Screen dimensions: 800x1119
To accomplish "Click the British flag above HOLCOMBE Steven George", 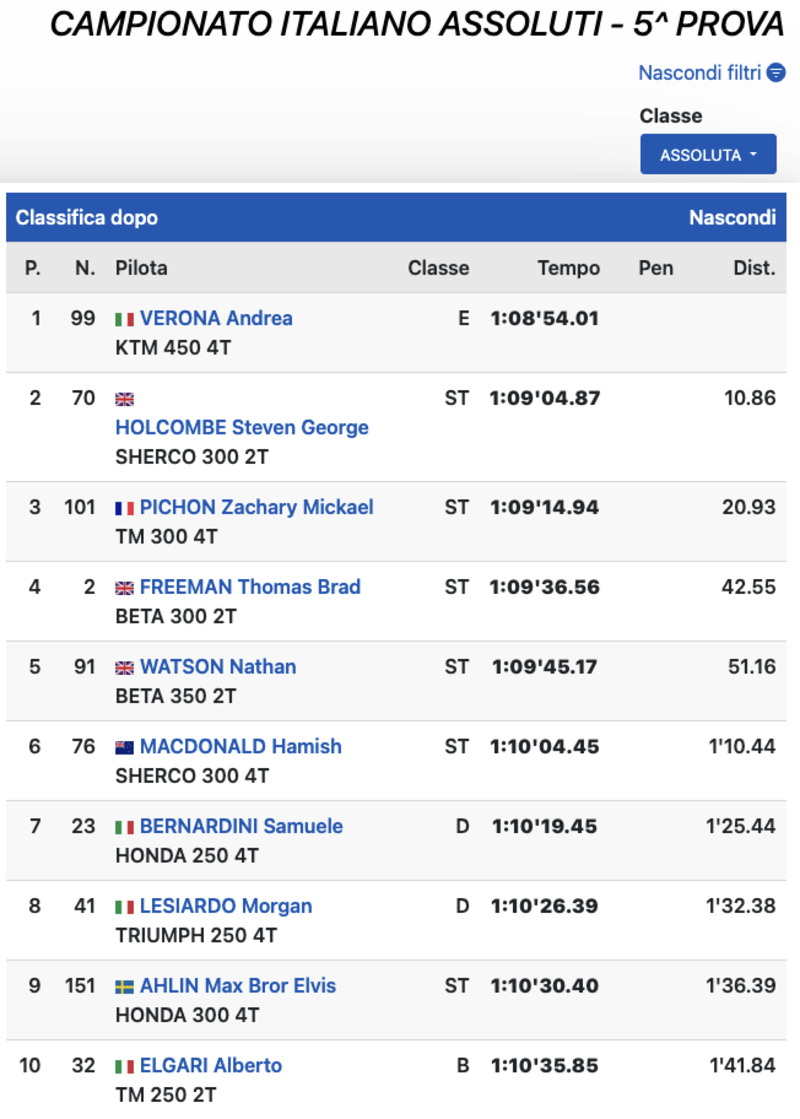I will click(124, 399).
